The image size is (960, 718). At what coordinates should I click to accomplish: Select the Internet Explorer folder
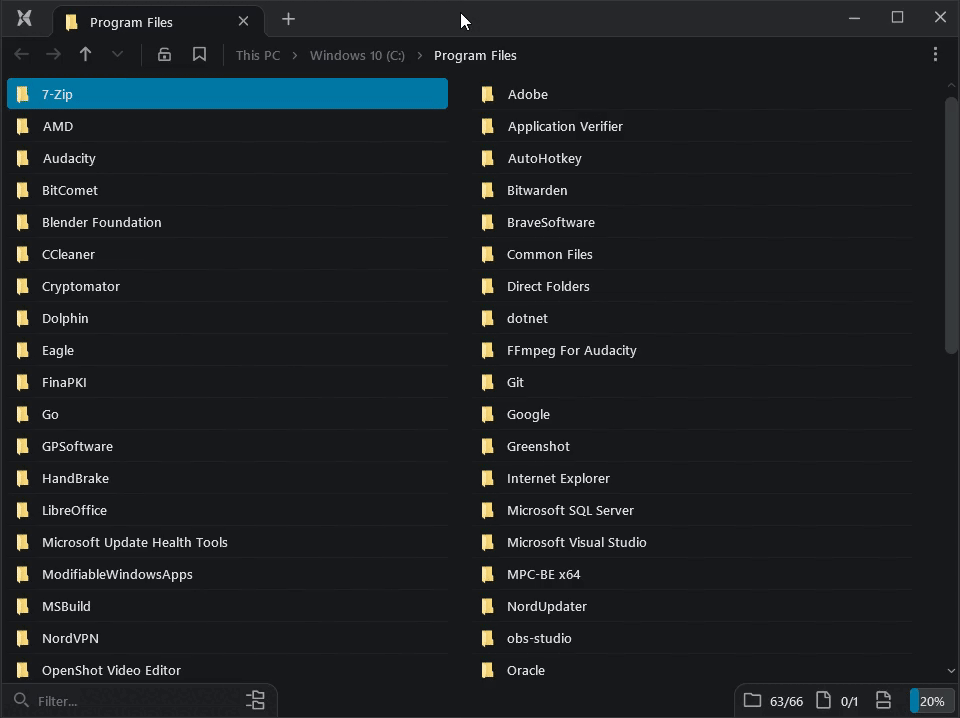coord(692,478)
